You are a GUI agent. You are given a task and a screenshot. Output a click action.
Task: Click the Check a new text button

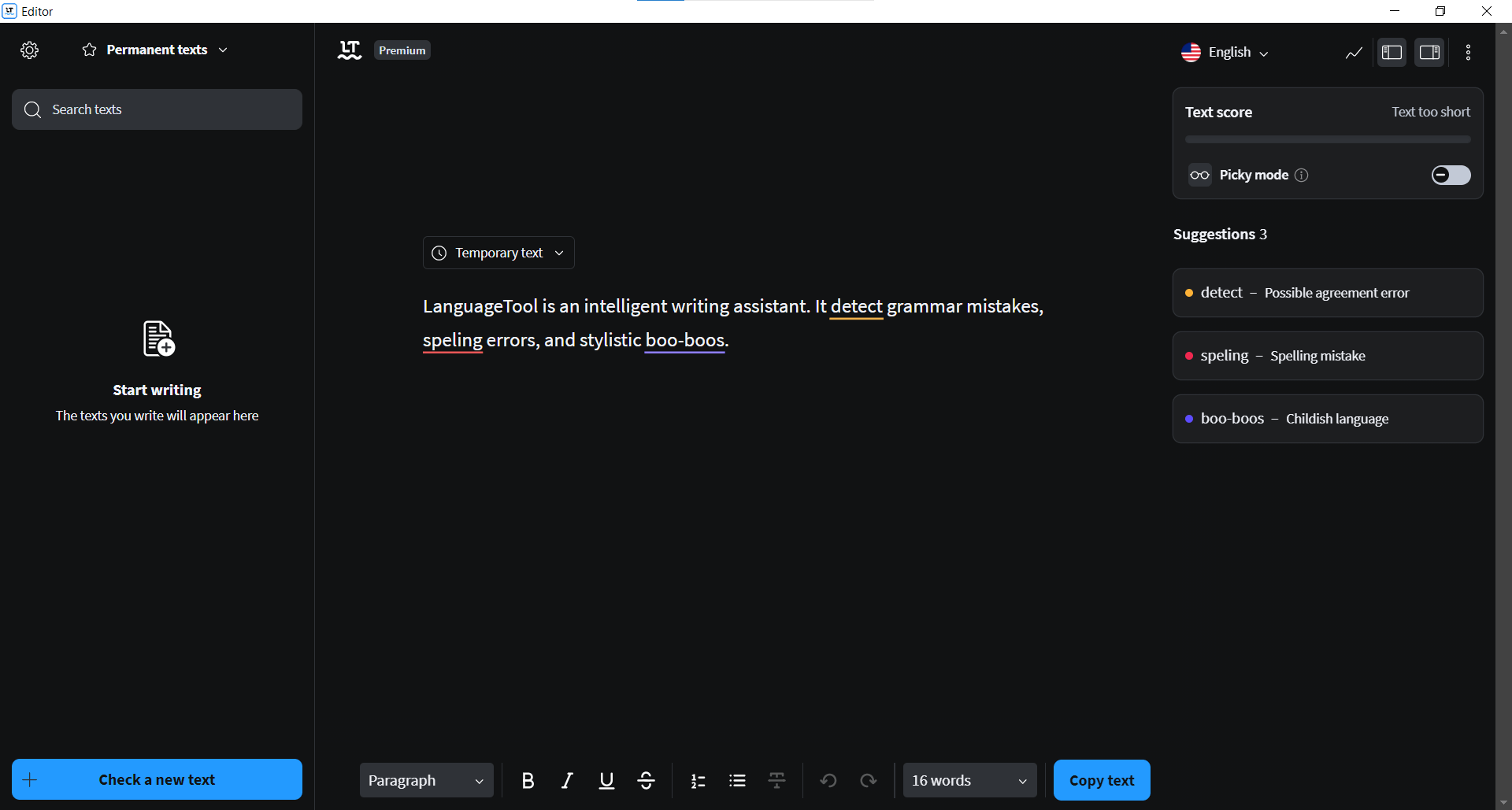pos(157,779)
